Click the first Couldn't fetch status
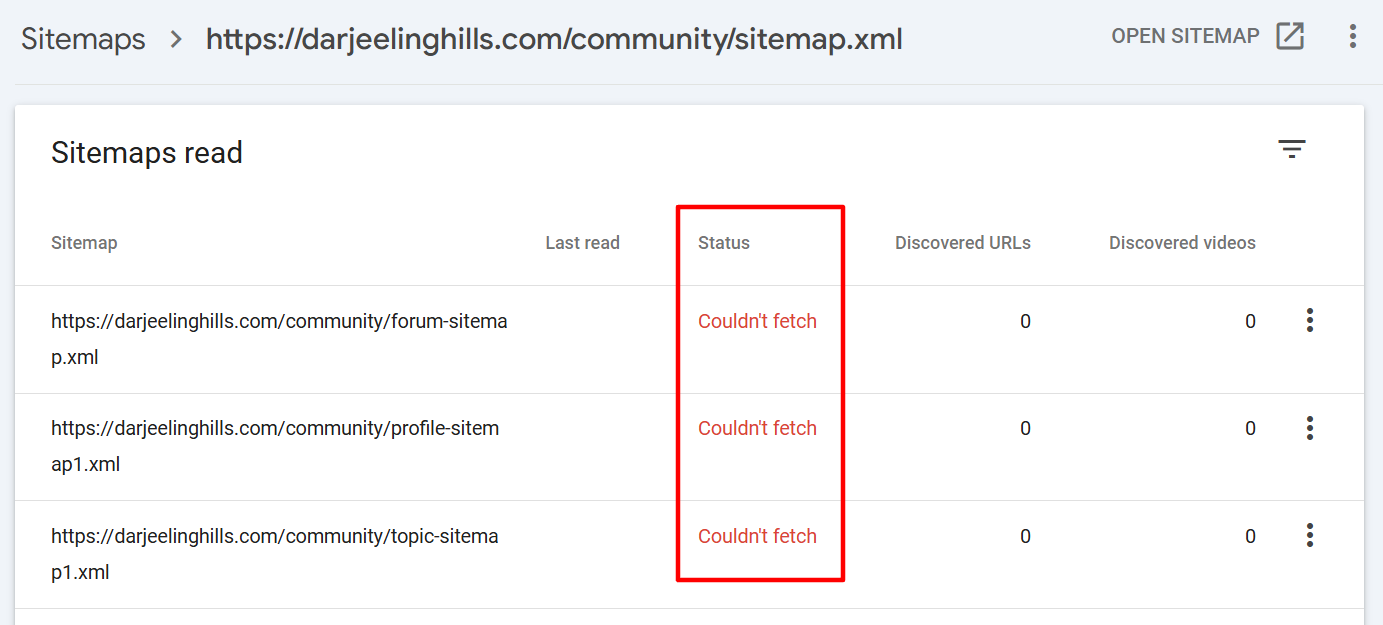This screenshot has width=1383, height=625. pyautogui.click(x=757, y=321)
